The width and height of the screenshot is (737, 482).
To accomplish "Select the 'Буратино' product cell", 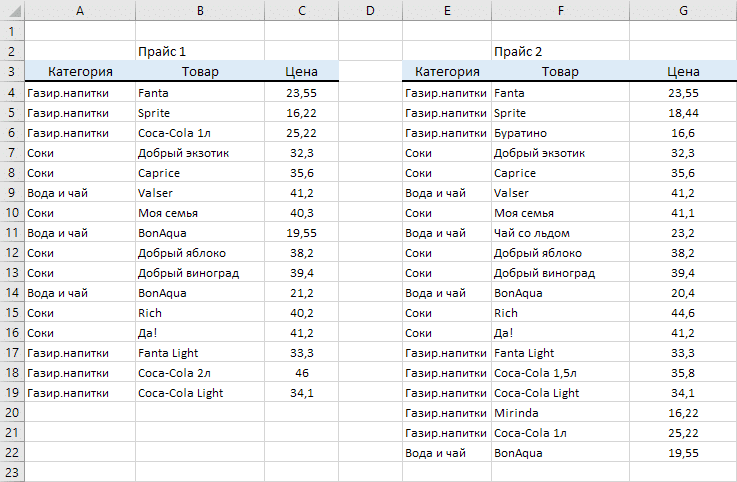I will pyautogui.click(x=560, y=133).
